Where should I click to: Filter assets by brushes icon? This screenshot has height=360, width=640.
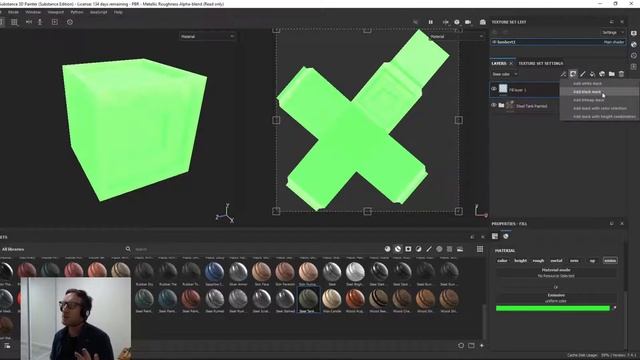tap(429, 249)
